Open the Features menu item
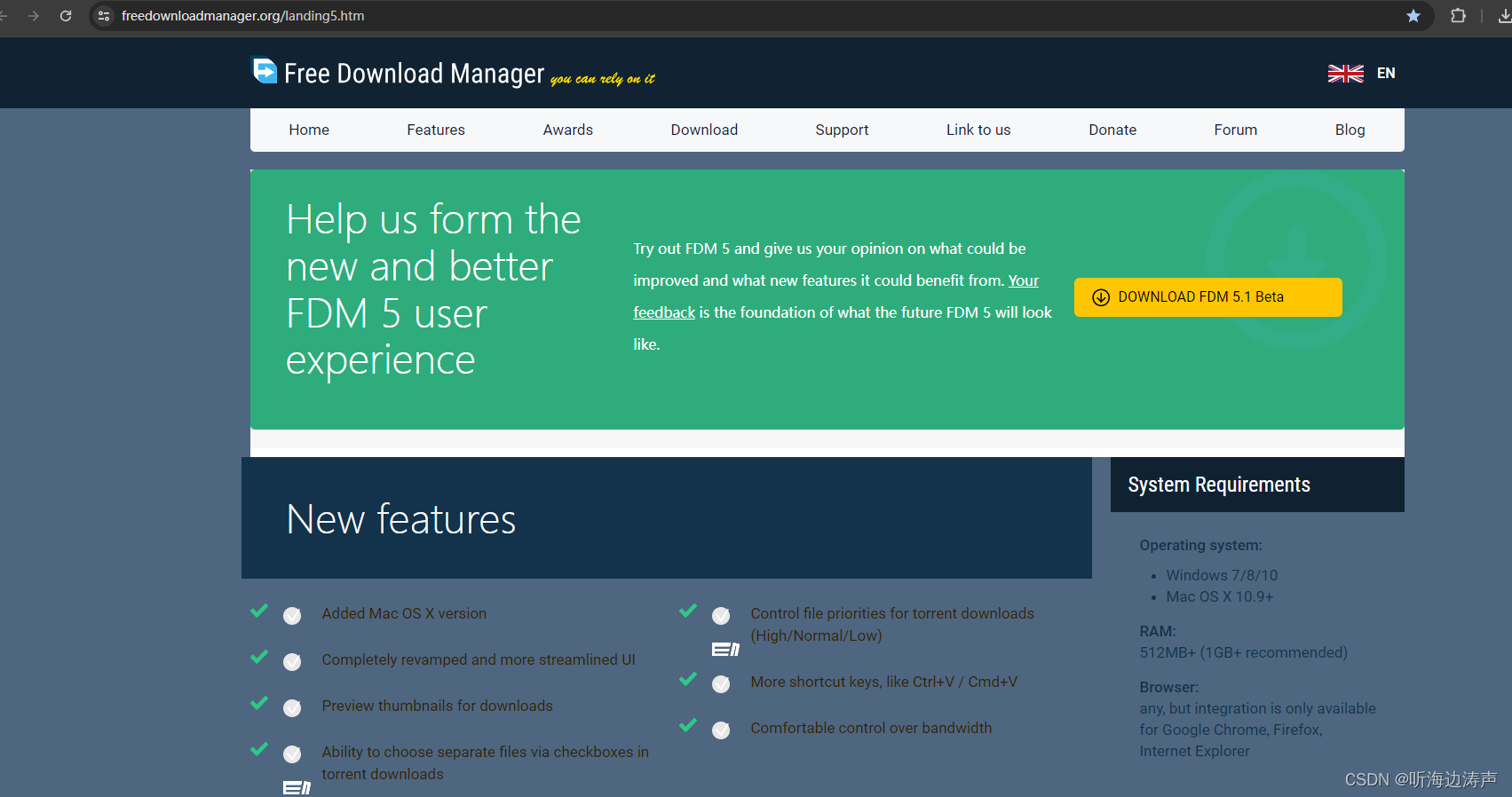 pyautogui.click(x=436, y=130)
